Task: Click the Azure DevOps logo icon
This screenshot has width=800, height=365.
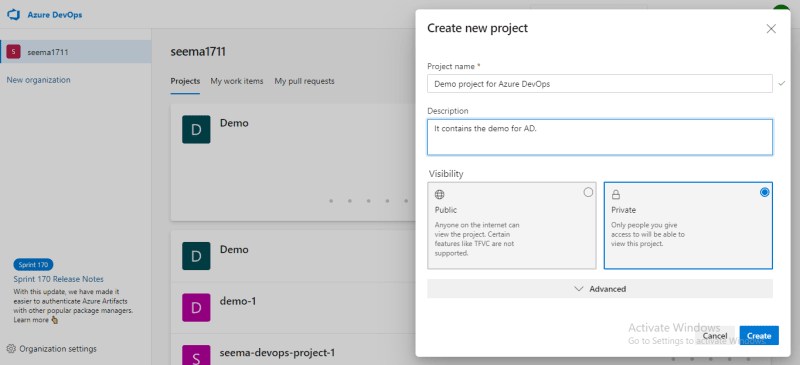Action: click(13, 15)
